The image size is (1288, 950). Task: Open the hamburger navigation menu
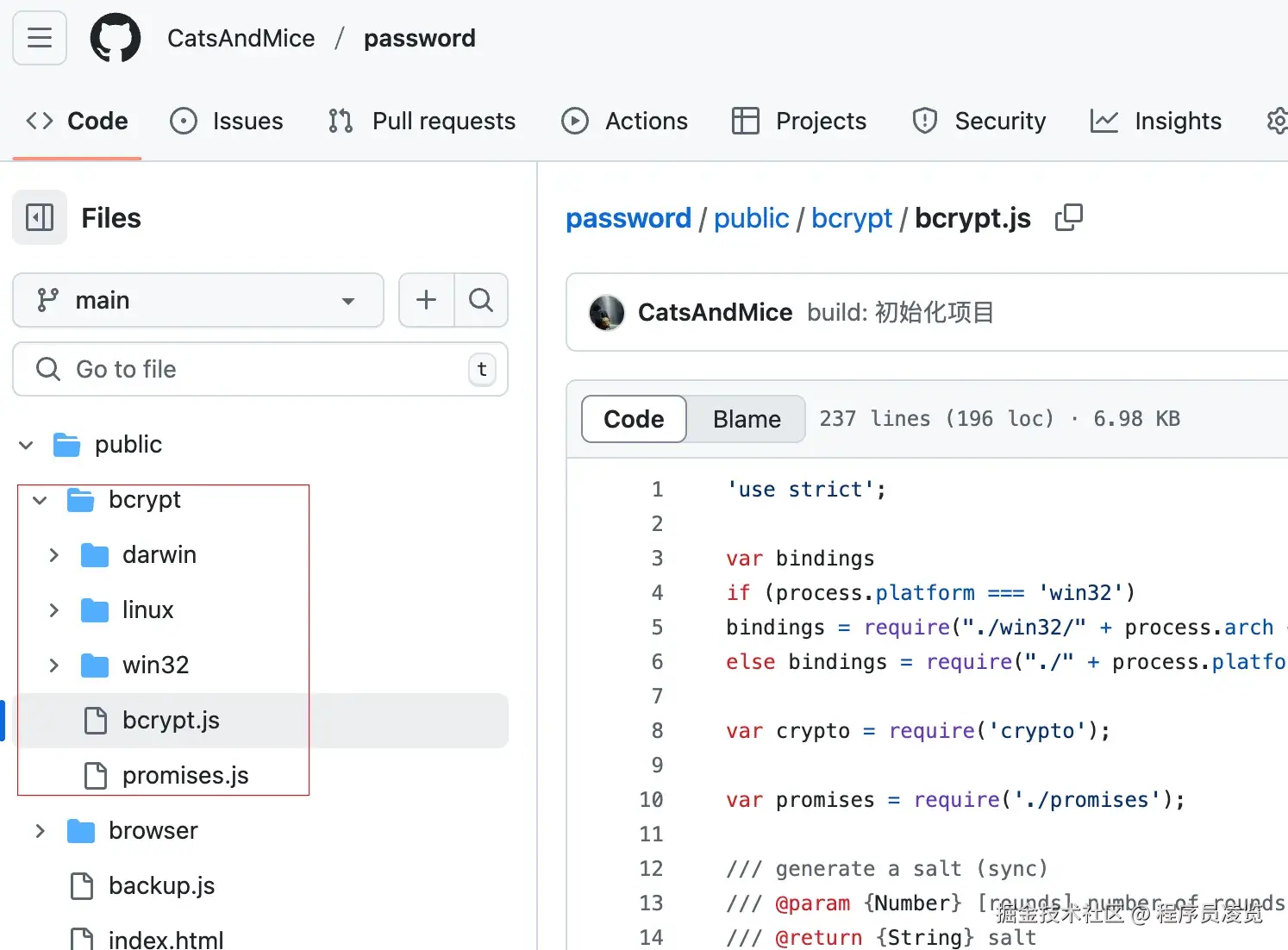(x=40, y=38)
